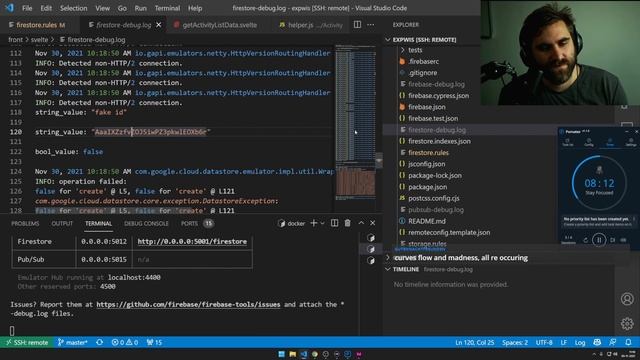Pause the Pomatez focus timer
Viewport: 640px width, 360px height.
coord(599,240)
